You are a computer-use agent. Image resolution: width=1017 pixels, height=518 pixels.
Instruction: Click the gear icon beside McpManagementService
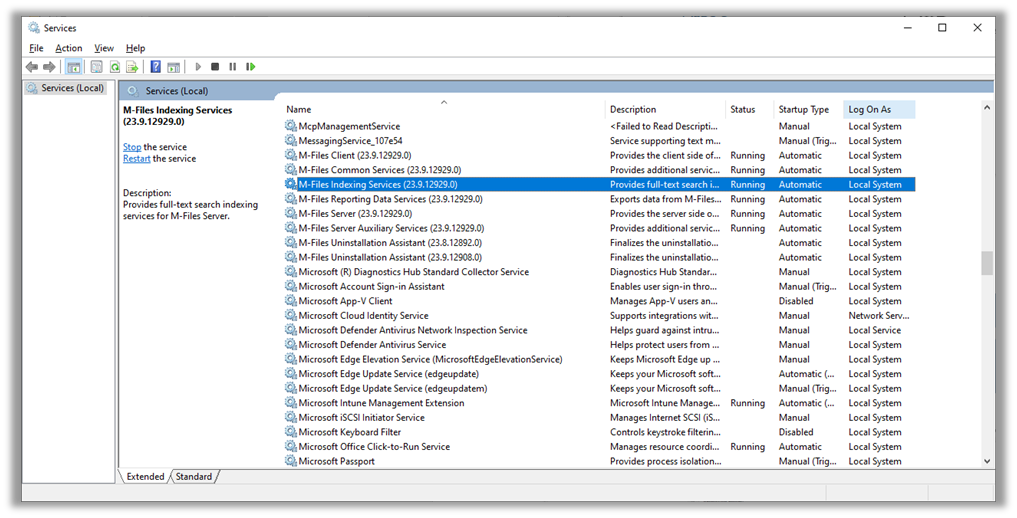click(x=291, y=126)
